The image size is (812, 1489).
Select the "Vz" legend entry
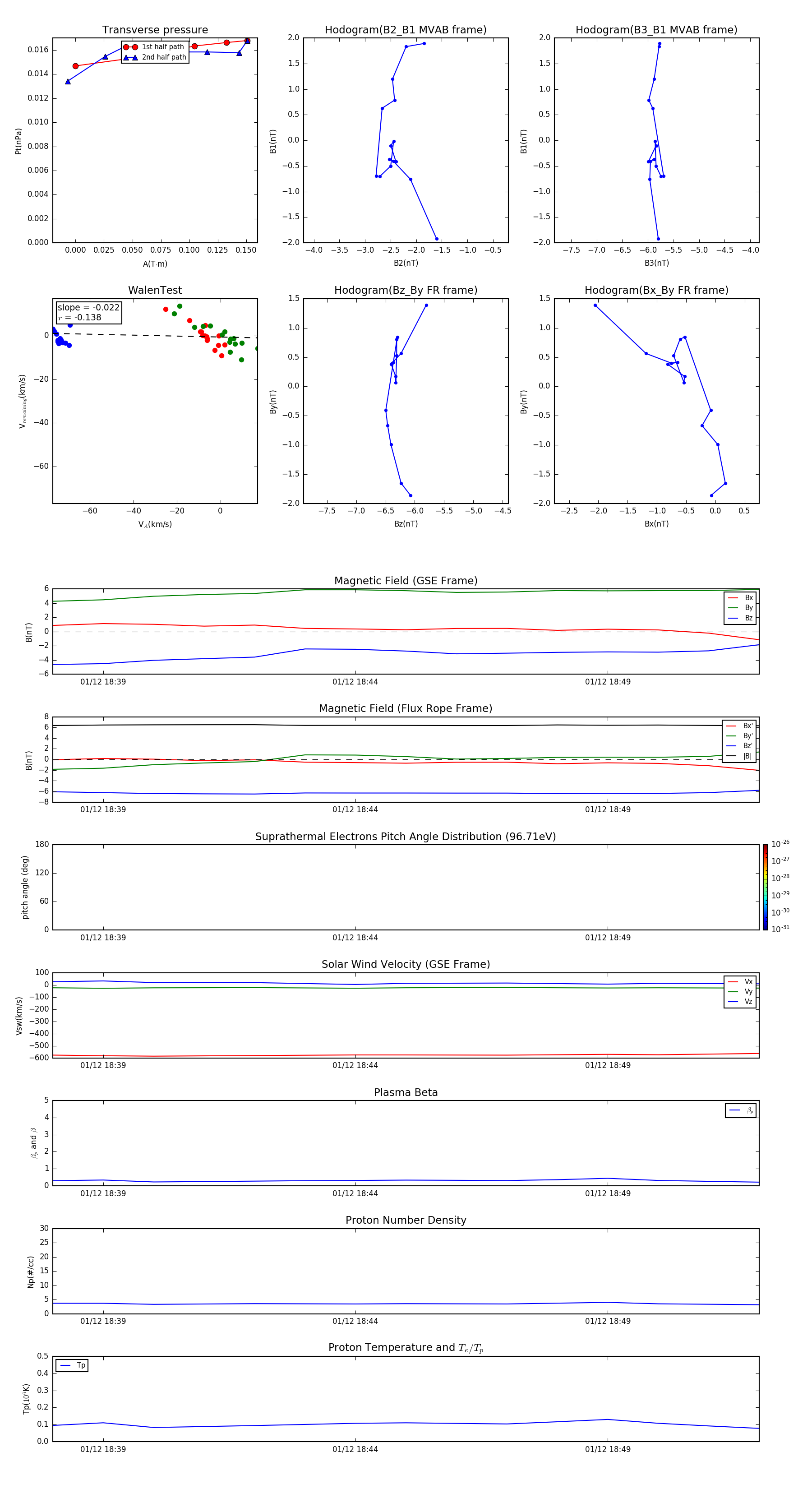coord(740,1002)
